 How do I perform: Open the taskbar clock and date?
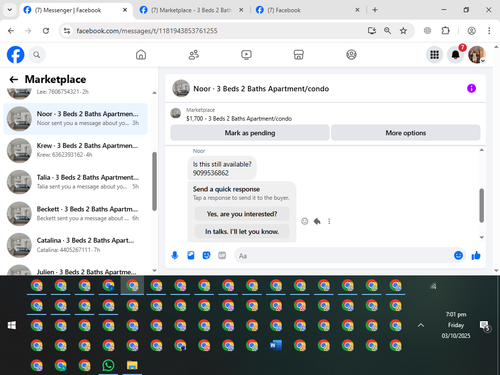coord(456,325)
